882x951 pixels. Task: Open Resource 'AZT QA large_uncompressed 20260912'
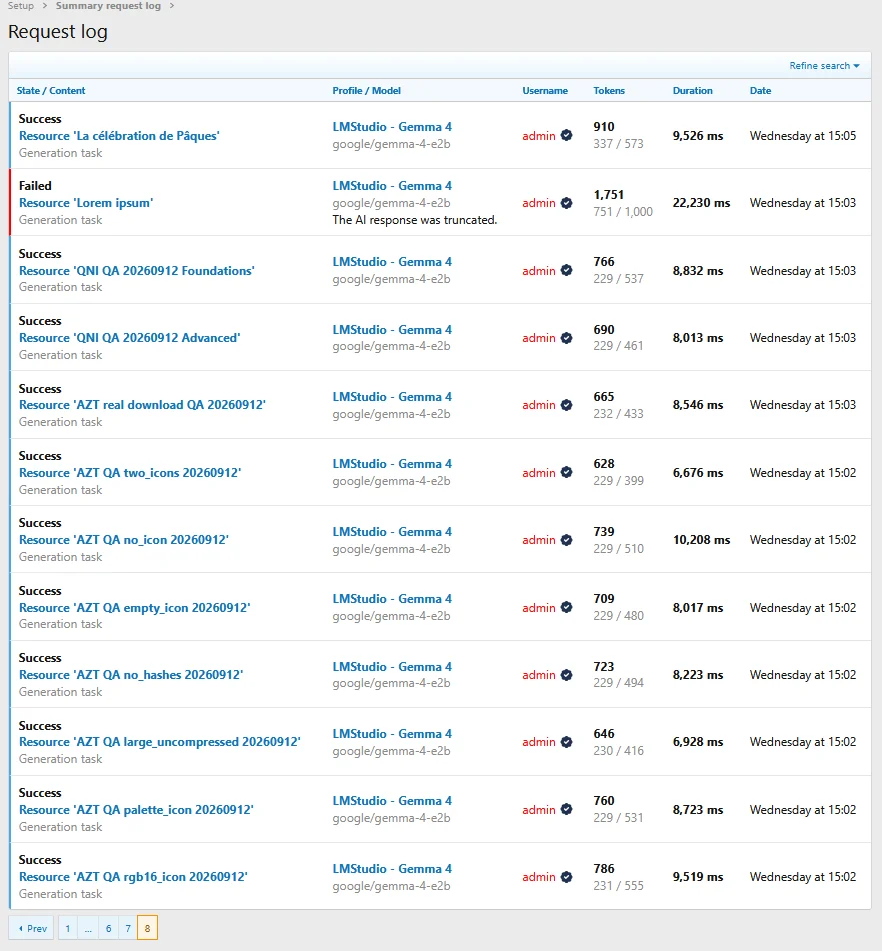[160, 742]
